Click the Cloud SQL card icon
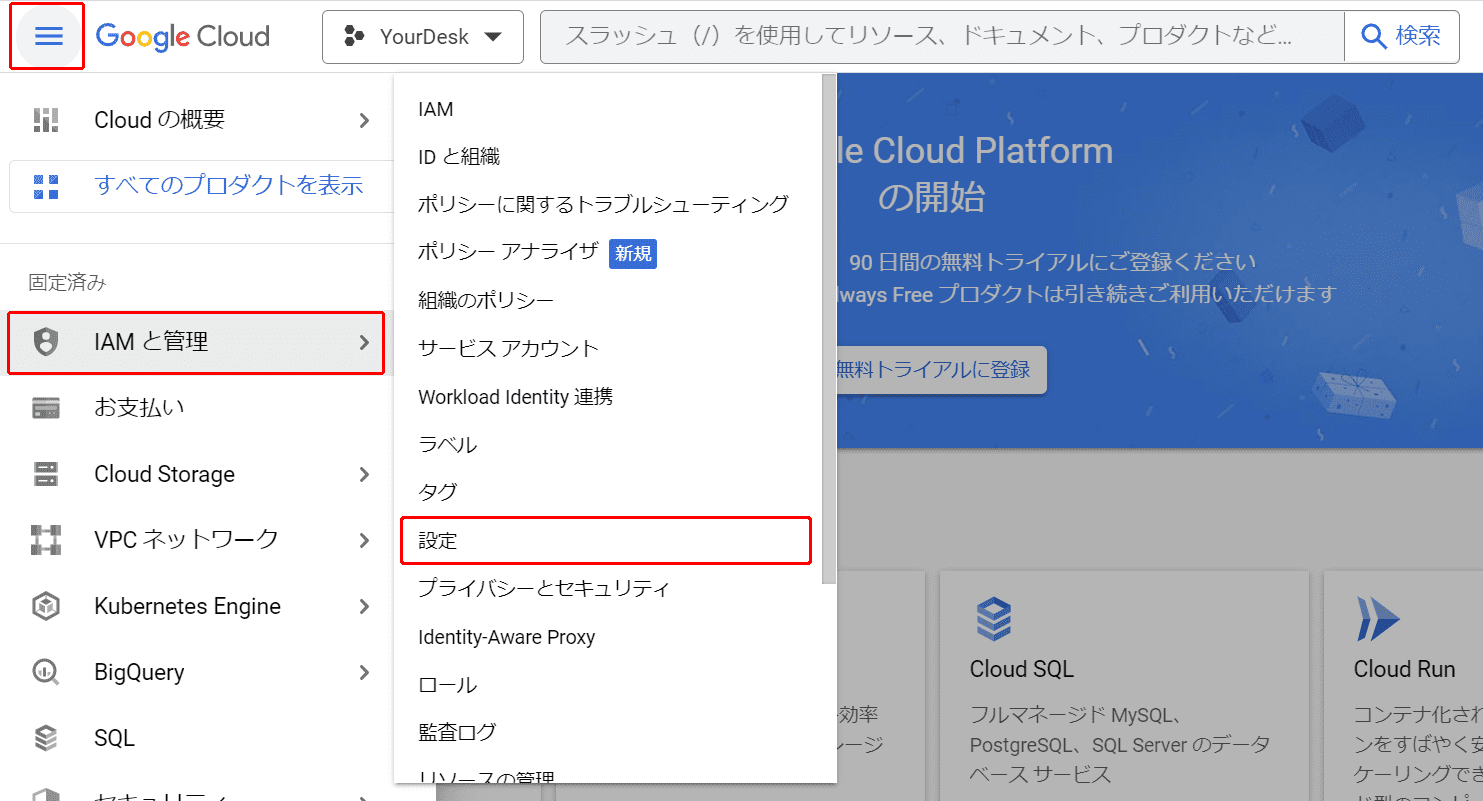This screenshot has height=801, width=1483. click(x=994, y=619)
